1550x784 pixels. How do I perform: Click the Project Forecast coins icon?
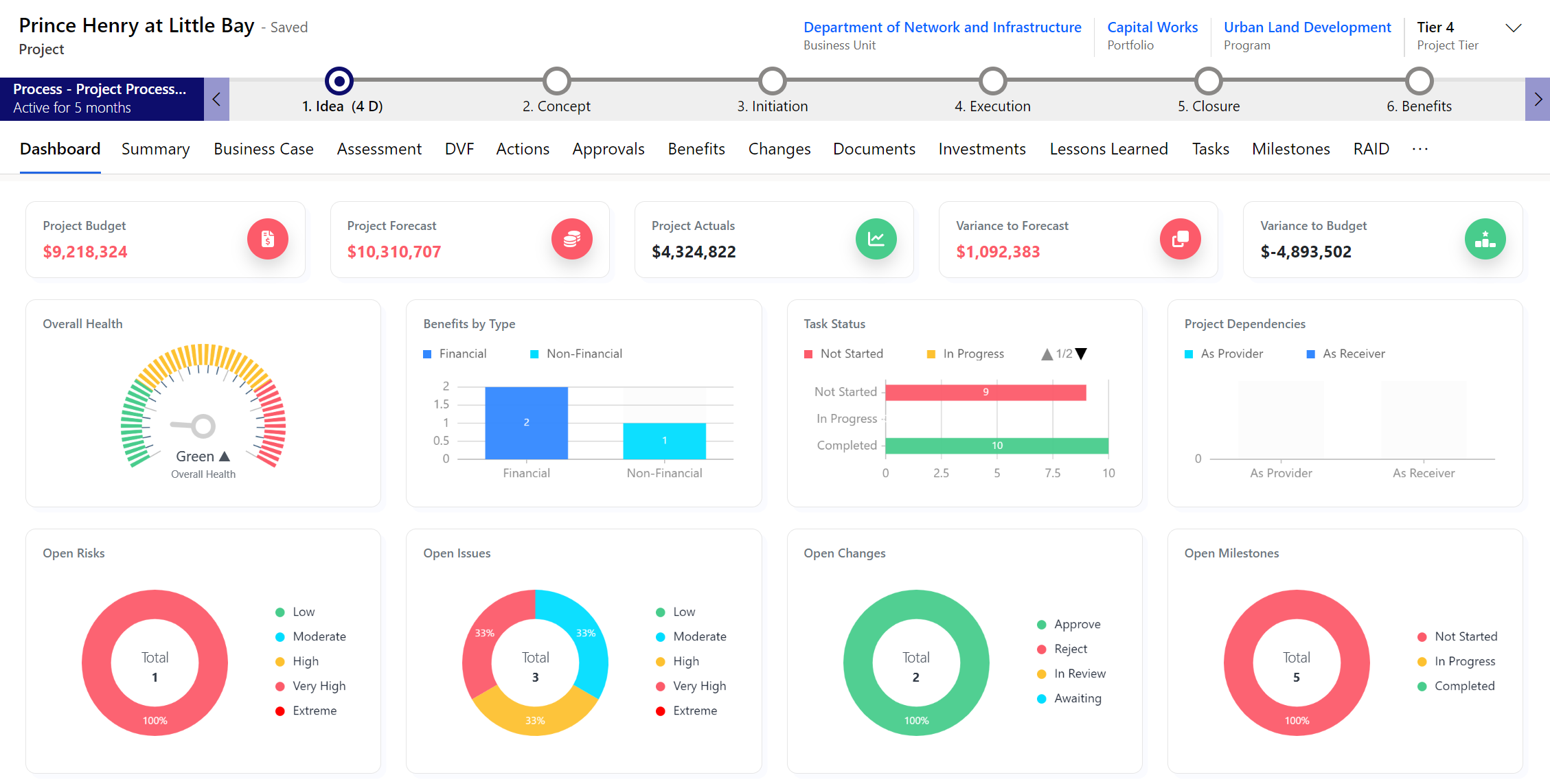point(571,239)
